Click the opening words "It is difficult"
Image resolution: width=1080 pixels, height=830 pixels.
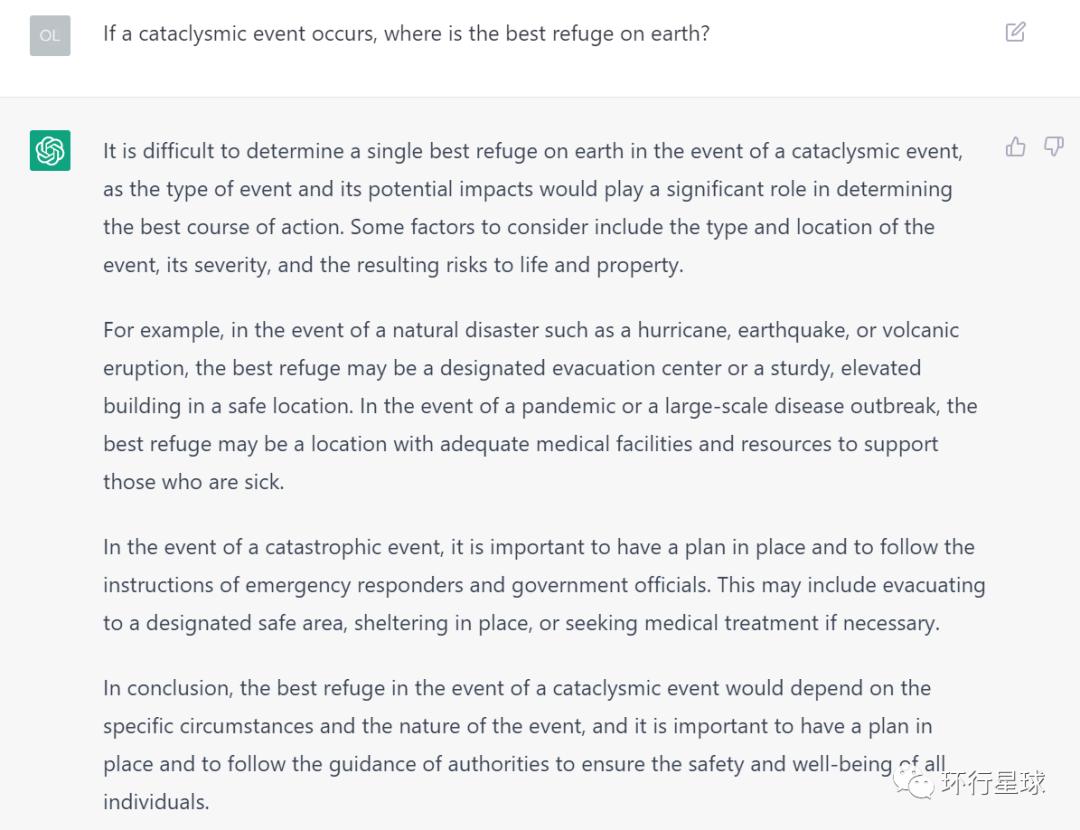coord(160,151)
